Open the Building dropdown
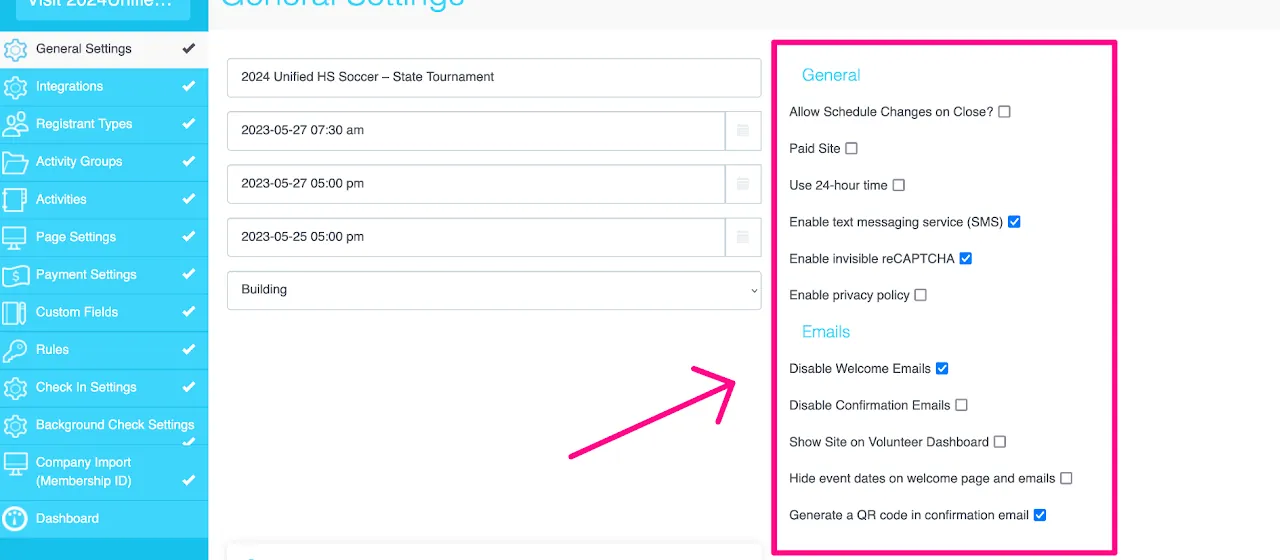This screenshot has width=1280, height=560. pyautogui.click(x=494, y=290)
